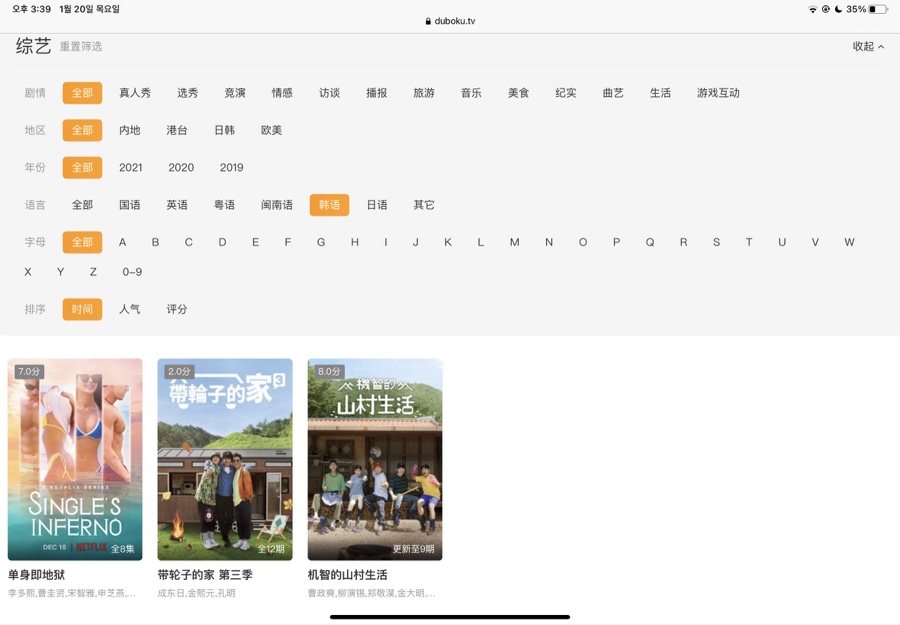The height and width of the screenshot is (625, 900).
Task: Filter genre by 选秀
Action: tap(187, 93)
